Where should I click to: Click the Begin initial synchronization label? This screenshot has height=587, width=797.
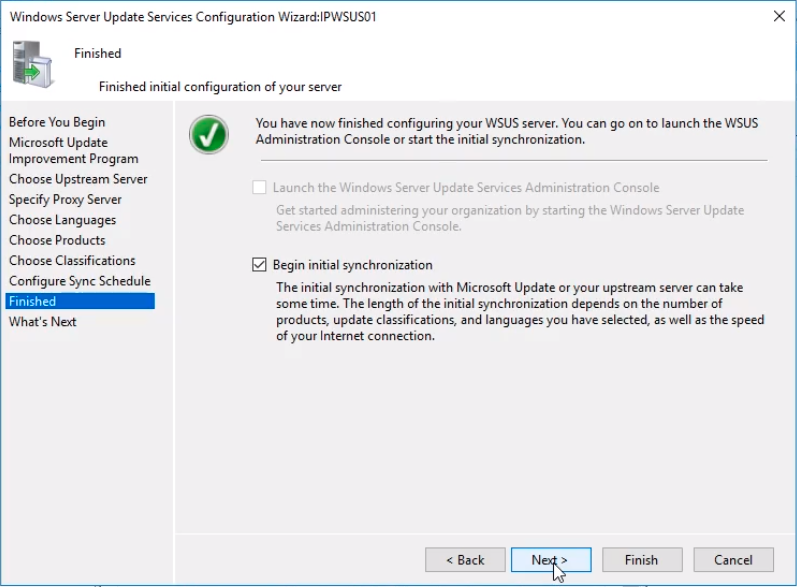coord(352,265)
